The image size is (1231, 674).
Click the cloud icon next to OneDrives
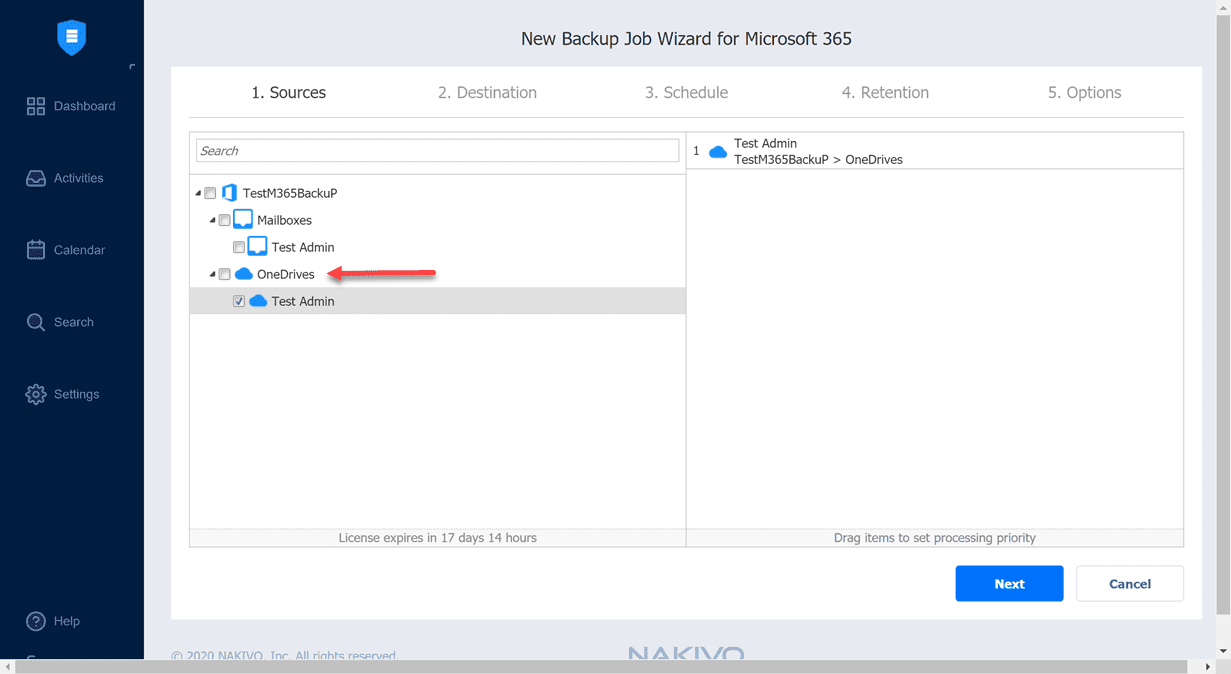click(243, 273)
